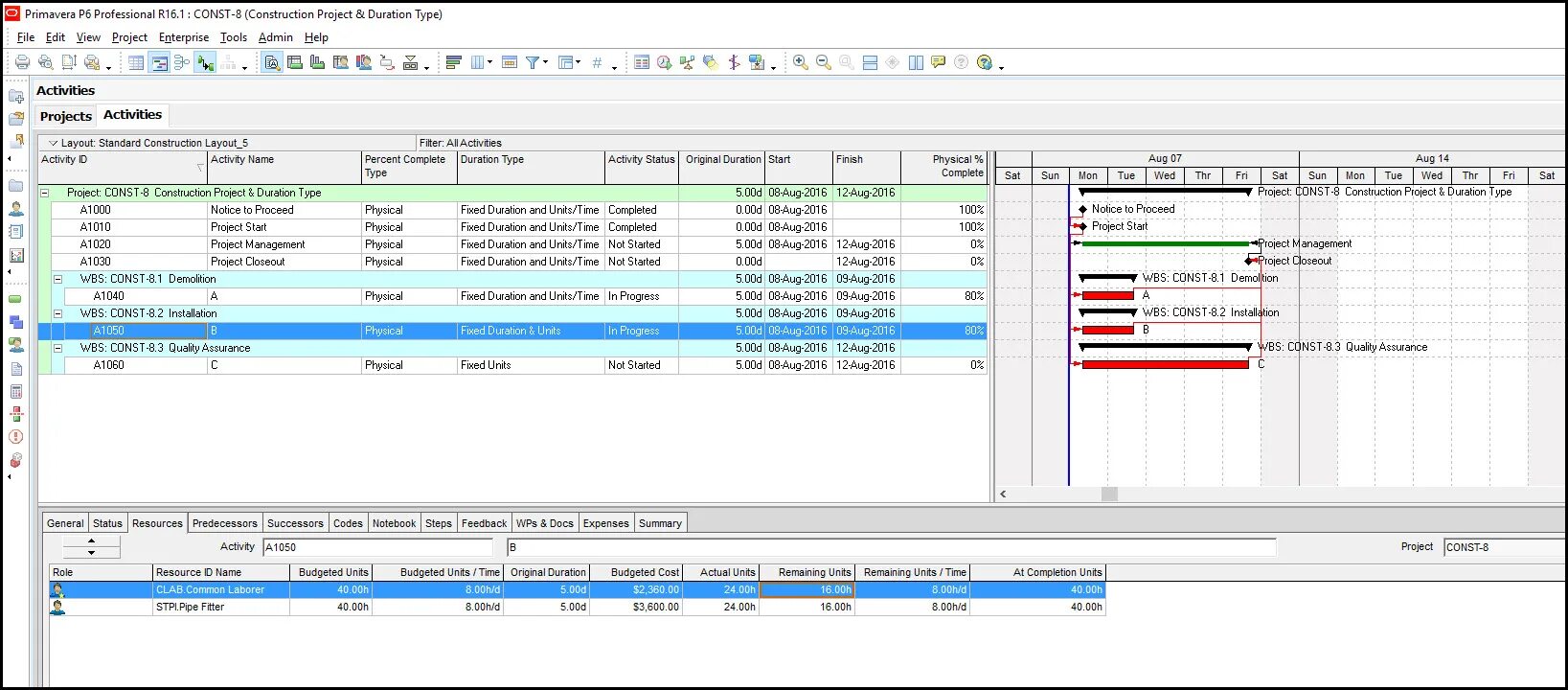Open the File menu
Image resolution: width=1568 pixels, height=690 pixels.
click(x=26, y=37)
